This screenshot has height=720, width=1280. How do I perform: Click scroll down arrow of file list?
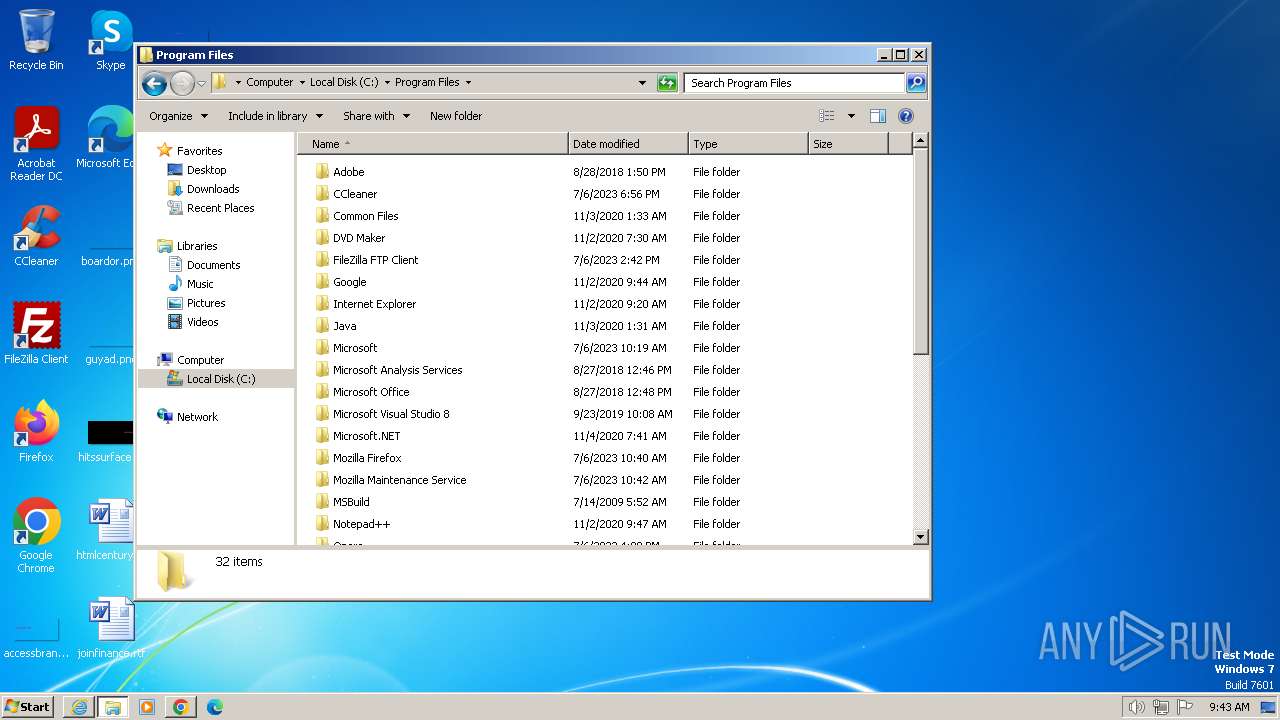921,537
